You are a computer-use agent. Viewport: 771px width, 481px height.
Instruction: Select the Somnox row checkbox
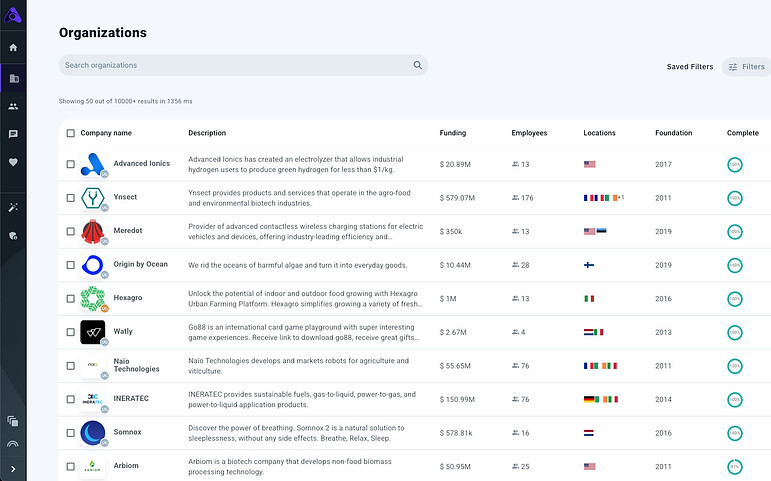(x=71, y=433)
